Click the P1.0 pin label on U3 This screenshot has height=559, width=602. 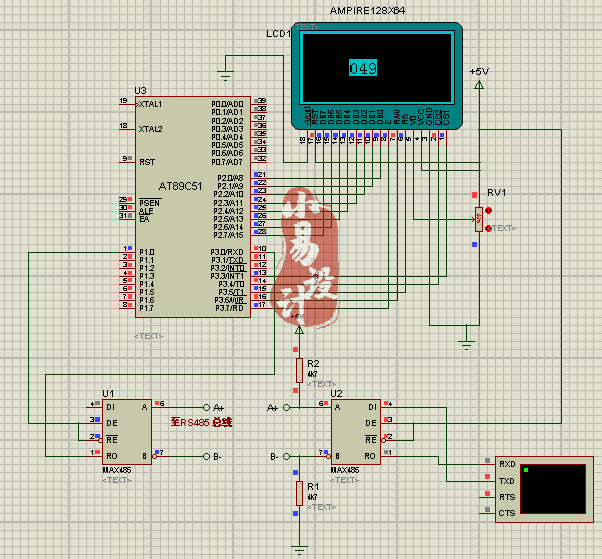coord(147,252)
